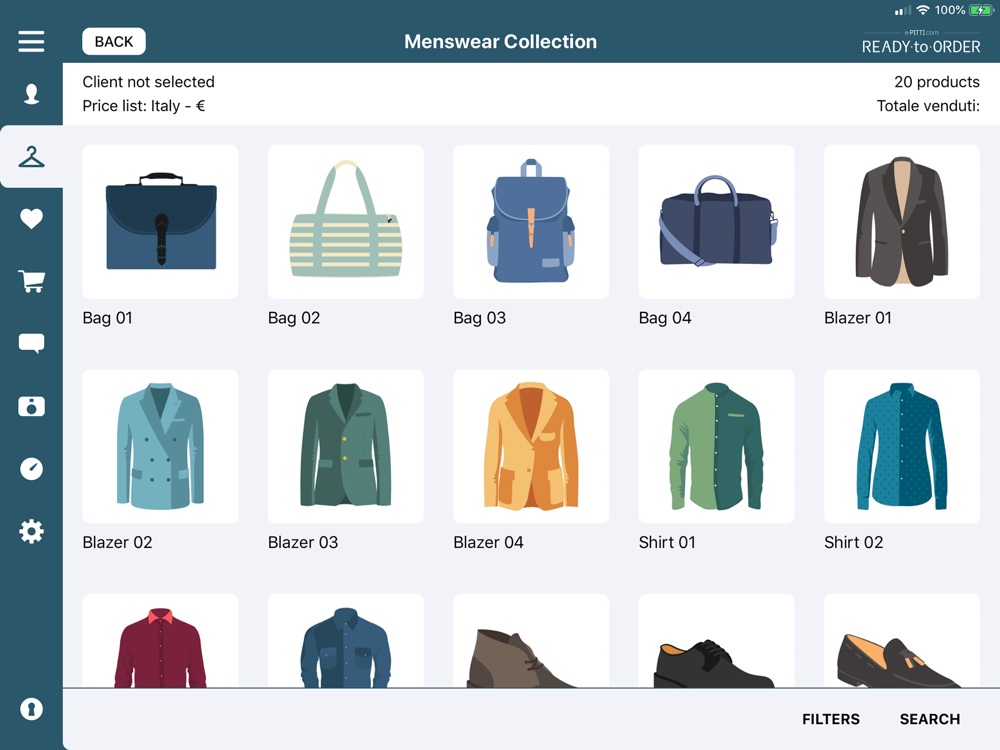Open the client profile icon in sidebar

(31, 94)
